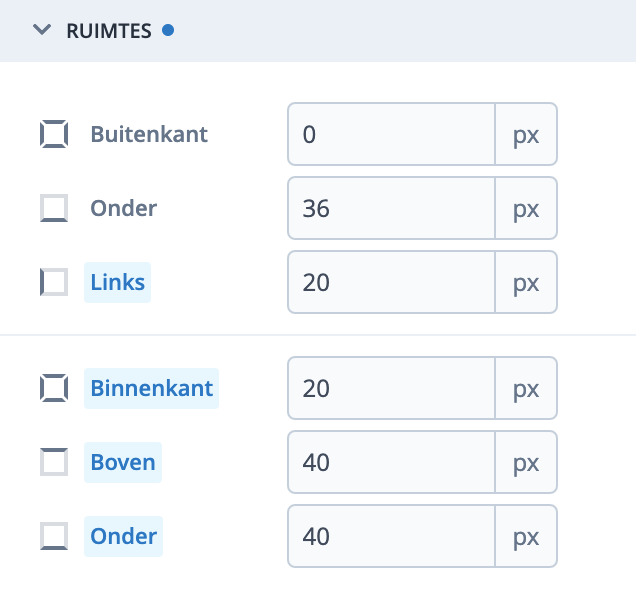Focus the Boven value field

pyautogui.click(x=391, y=462)
